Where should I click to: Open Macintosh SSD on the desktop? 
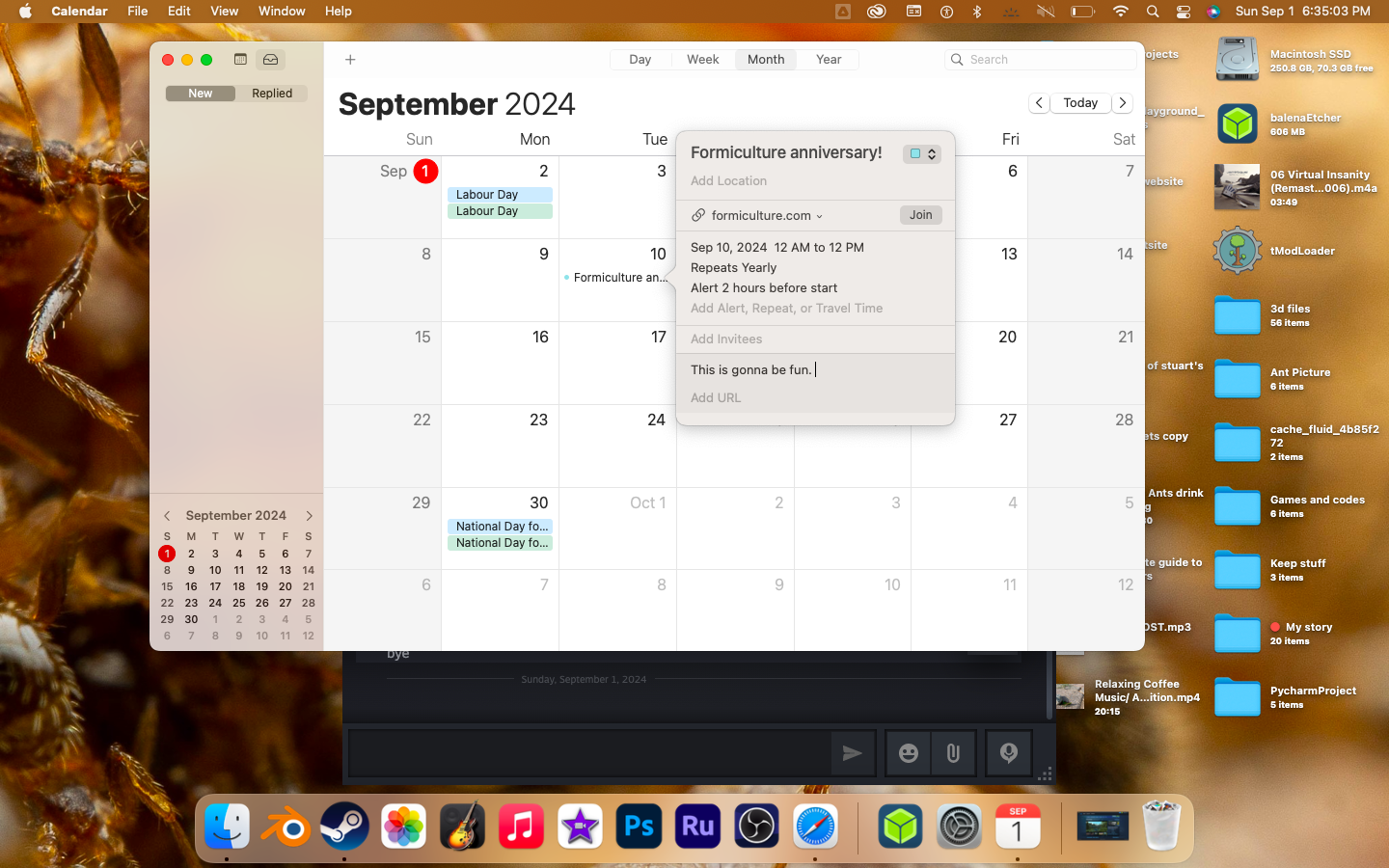tap(1238, 60)
